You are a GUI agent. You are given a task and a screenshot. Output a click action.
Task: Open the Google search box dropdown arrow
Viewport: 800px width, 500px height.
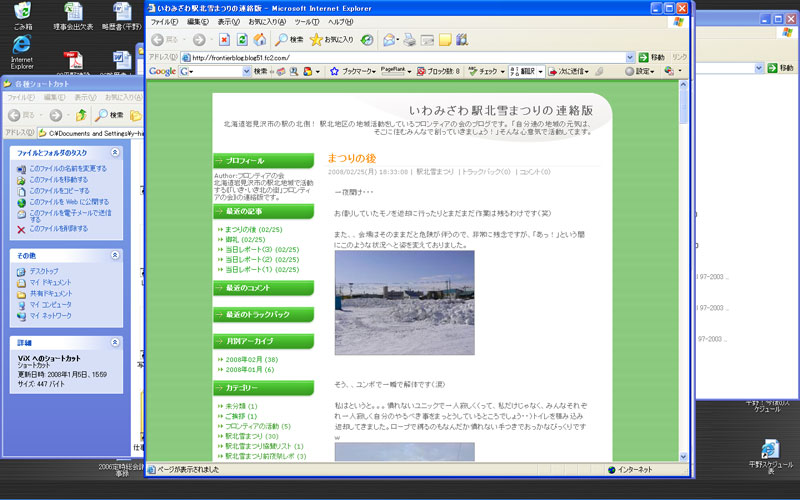tap(246, 71)
